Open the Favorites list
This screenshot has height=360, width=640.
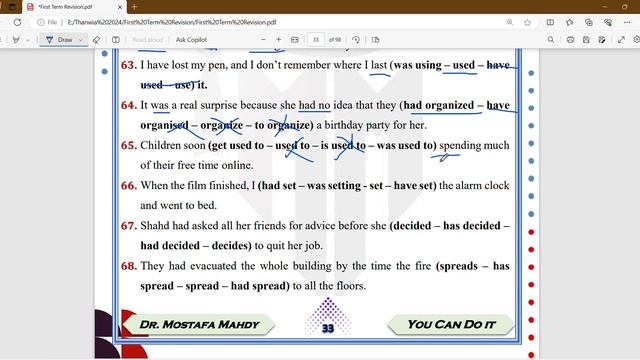(x=569, y=22)
